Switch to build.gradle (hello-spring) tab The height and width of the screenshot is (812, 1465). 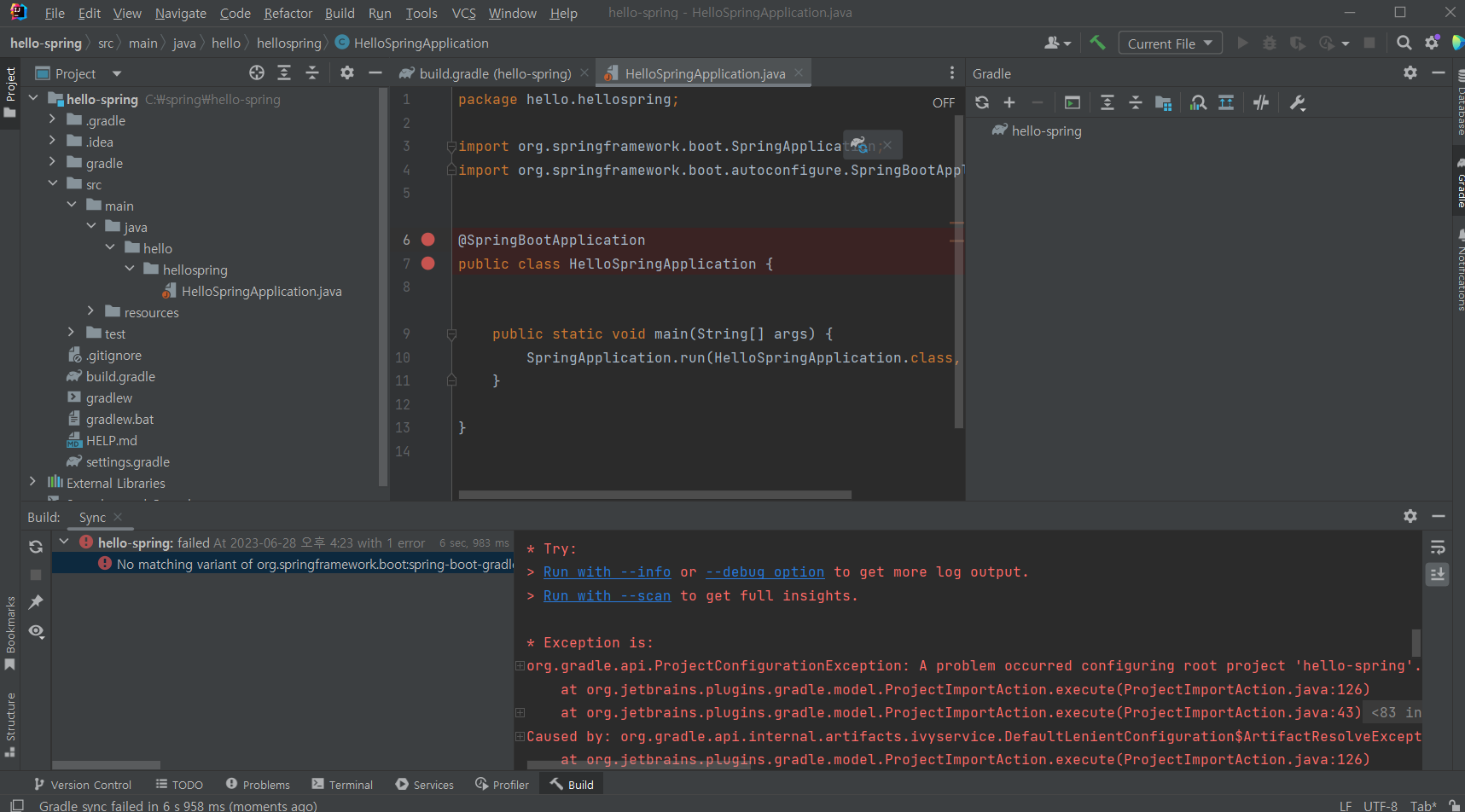[x=495, y=73]
